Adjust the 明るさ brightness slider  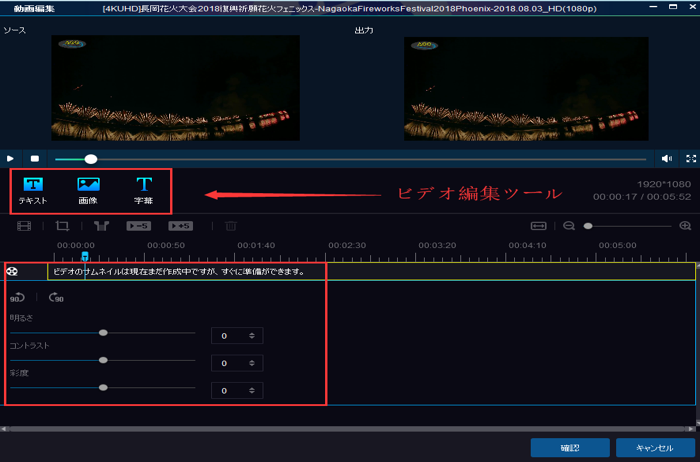coord(103,333)
